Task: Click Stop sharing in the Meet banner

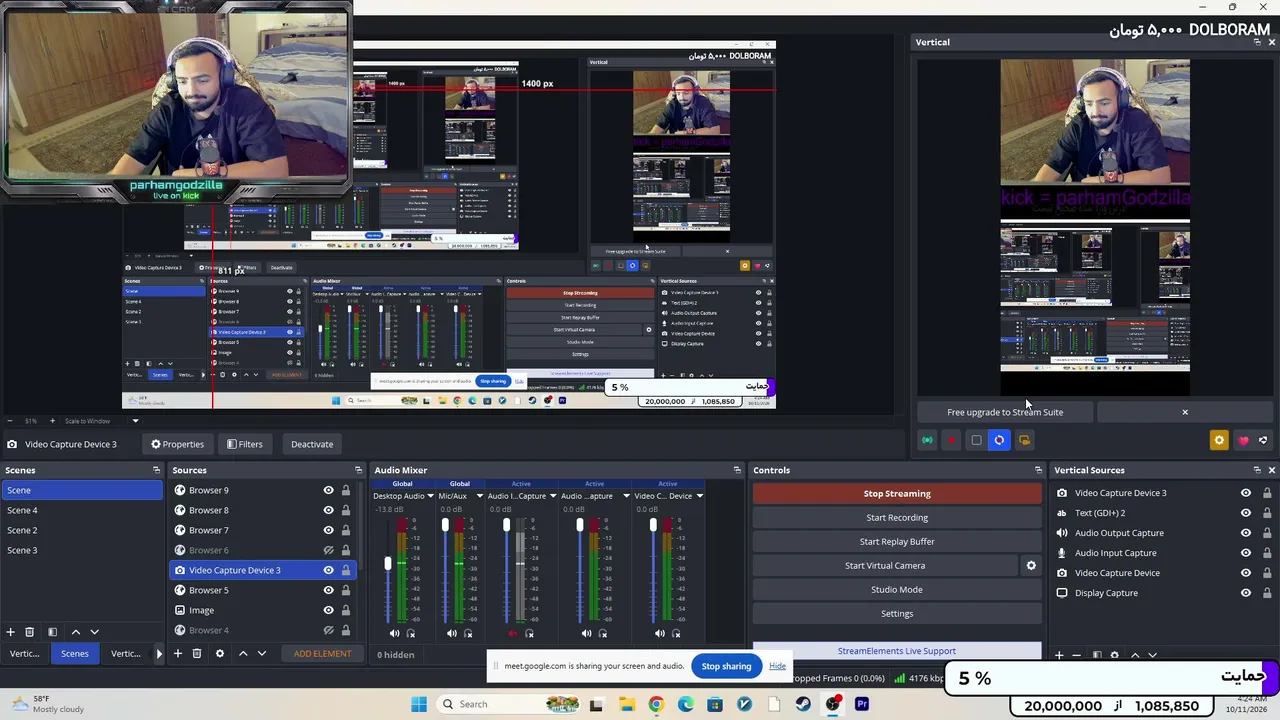Action: click(x=726, y=666)
